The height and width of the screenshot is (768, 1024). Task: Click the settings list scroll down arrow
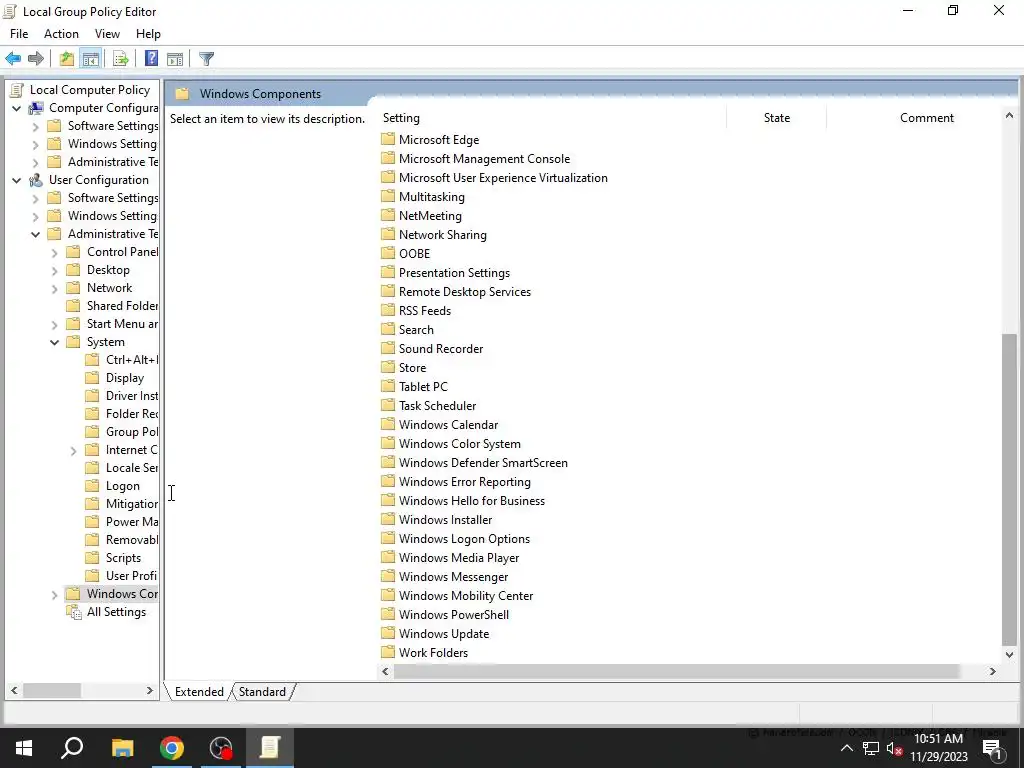[1009, 654]
